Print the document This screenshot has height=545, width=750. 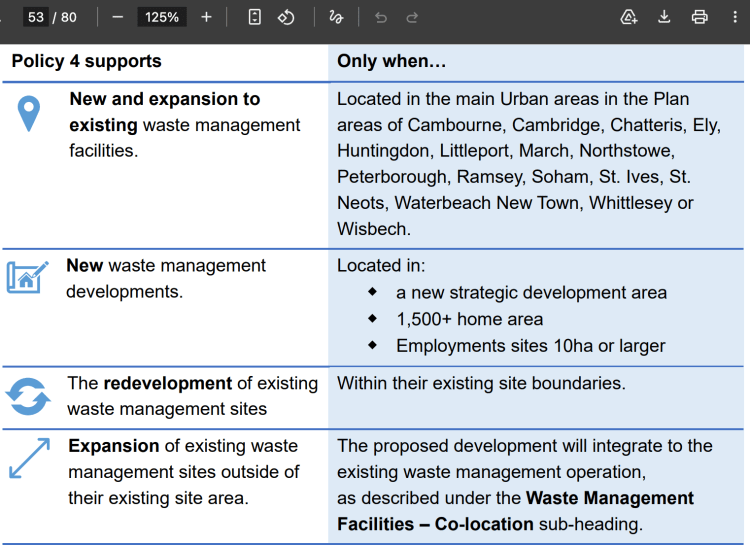coord(699,17)
